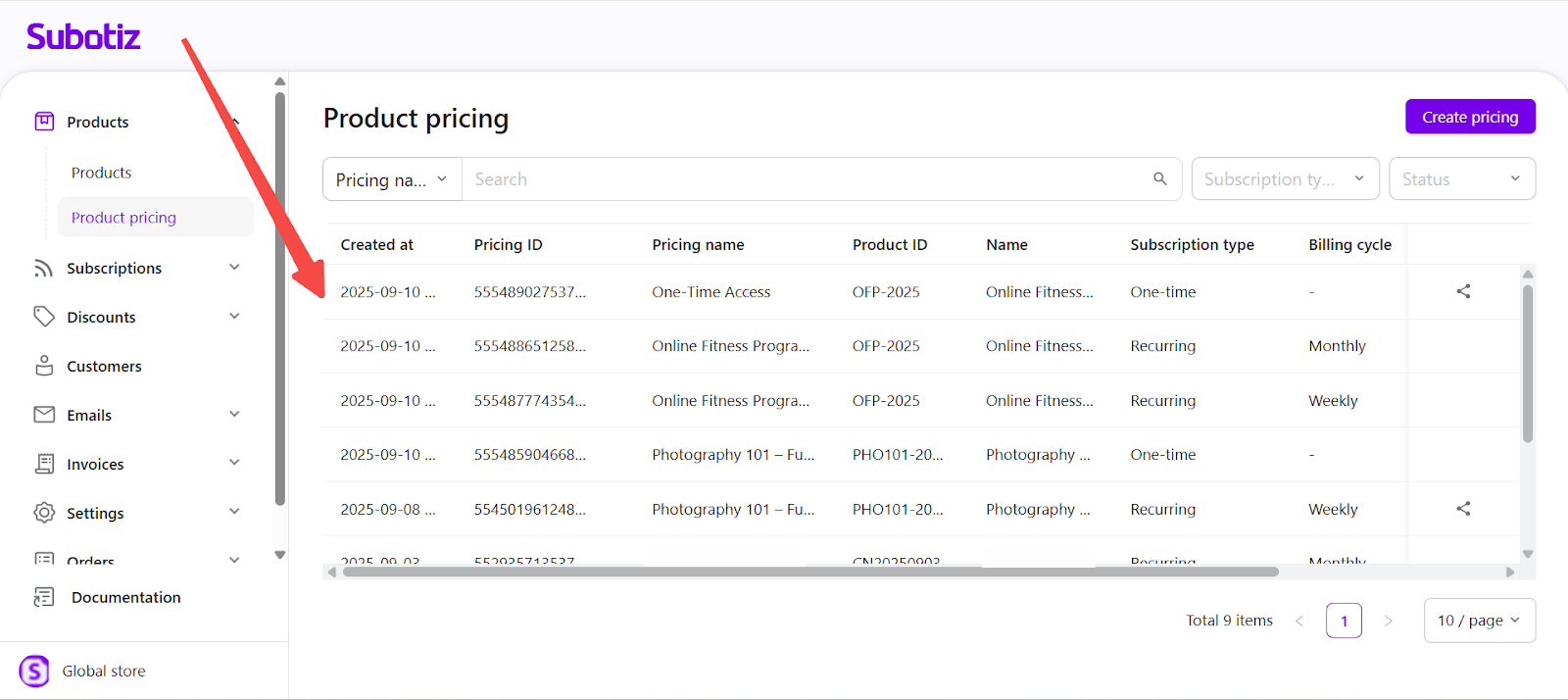This screenshot has height=700, width=1568.
Task: Open Customers from the sidebar
Action: point(104,366)
